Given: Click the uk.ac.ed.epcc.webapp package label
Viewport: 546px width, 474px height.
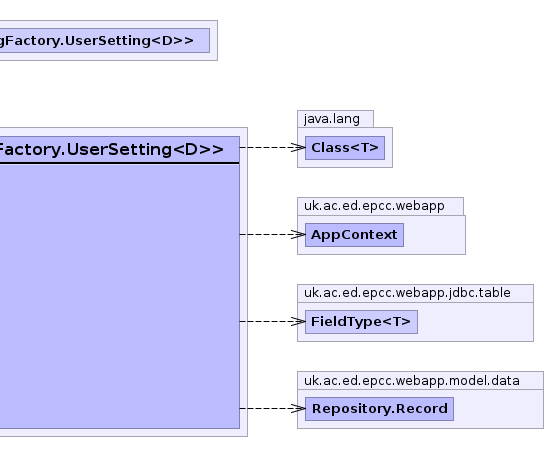Looking at the screenshot, I should [x=374, y=206].
